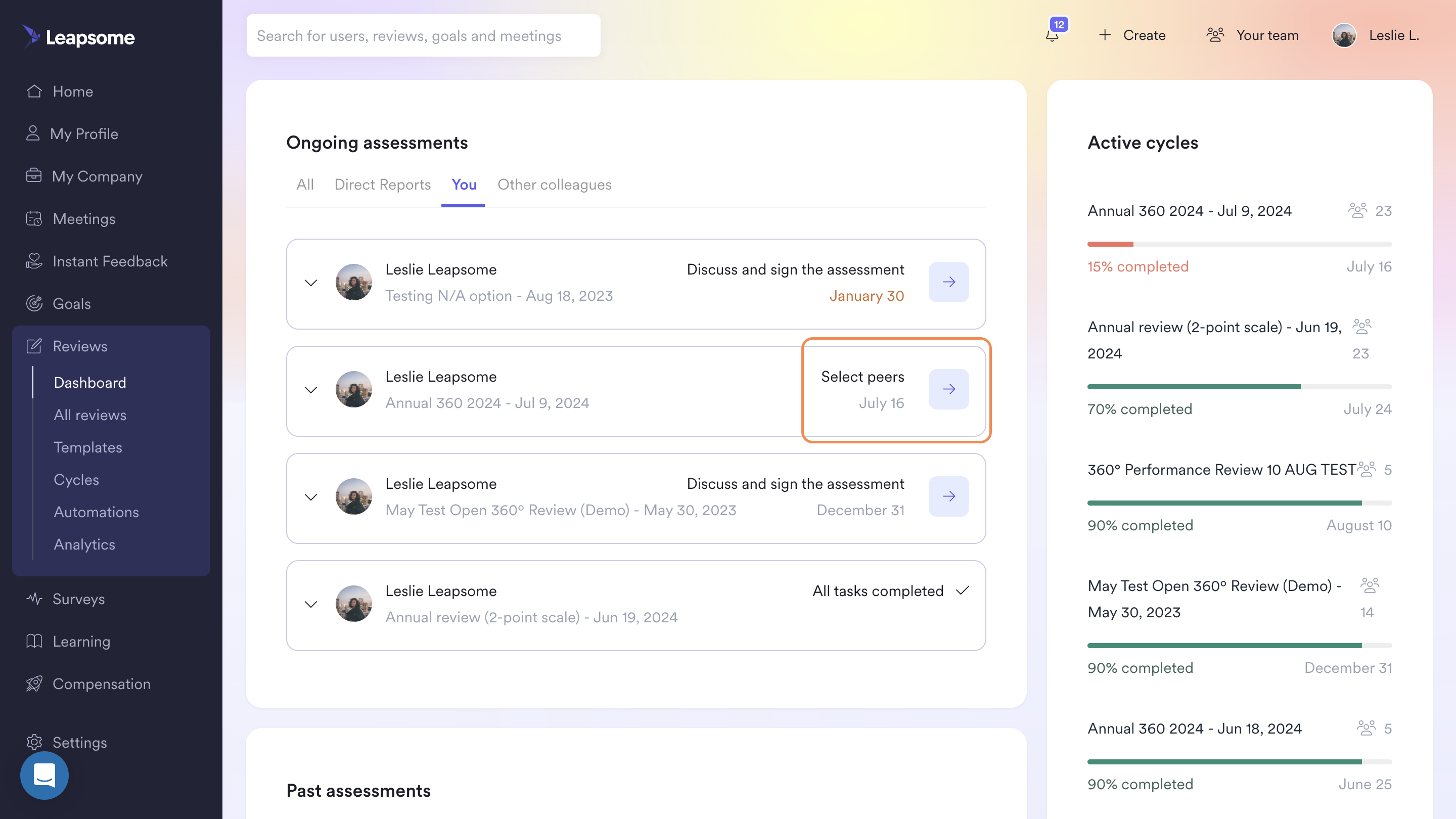Open arrow for May Test Open 360° Review
This screenshot has width=1456, height=819.
948,496
